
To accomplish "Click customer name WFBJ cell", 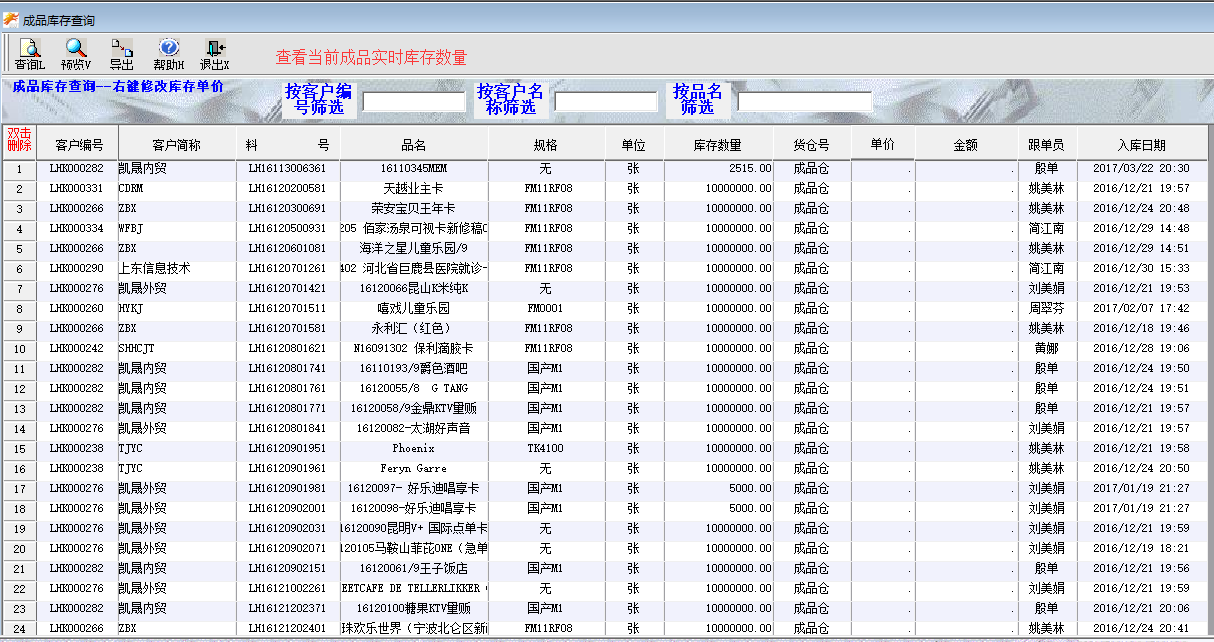I will tap(177, 229).
